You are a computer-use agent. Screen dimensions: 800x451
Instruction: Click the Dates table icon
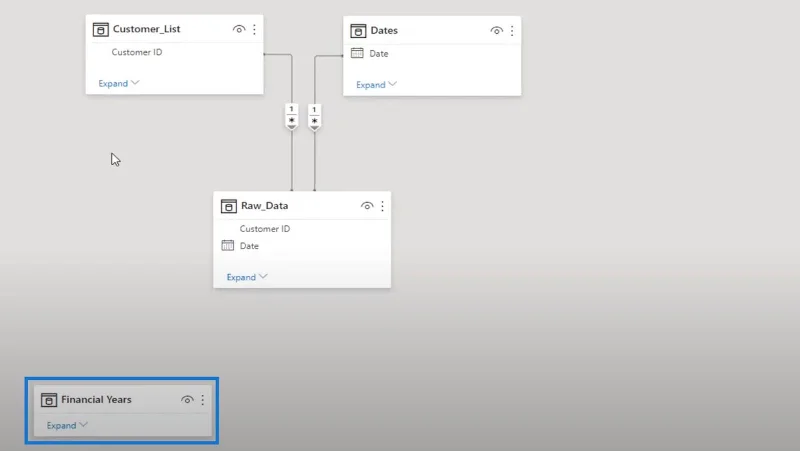[x=358, y=31]
